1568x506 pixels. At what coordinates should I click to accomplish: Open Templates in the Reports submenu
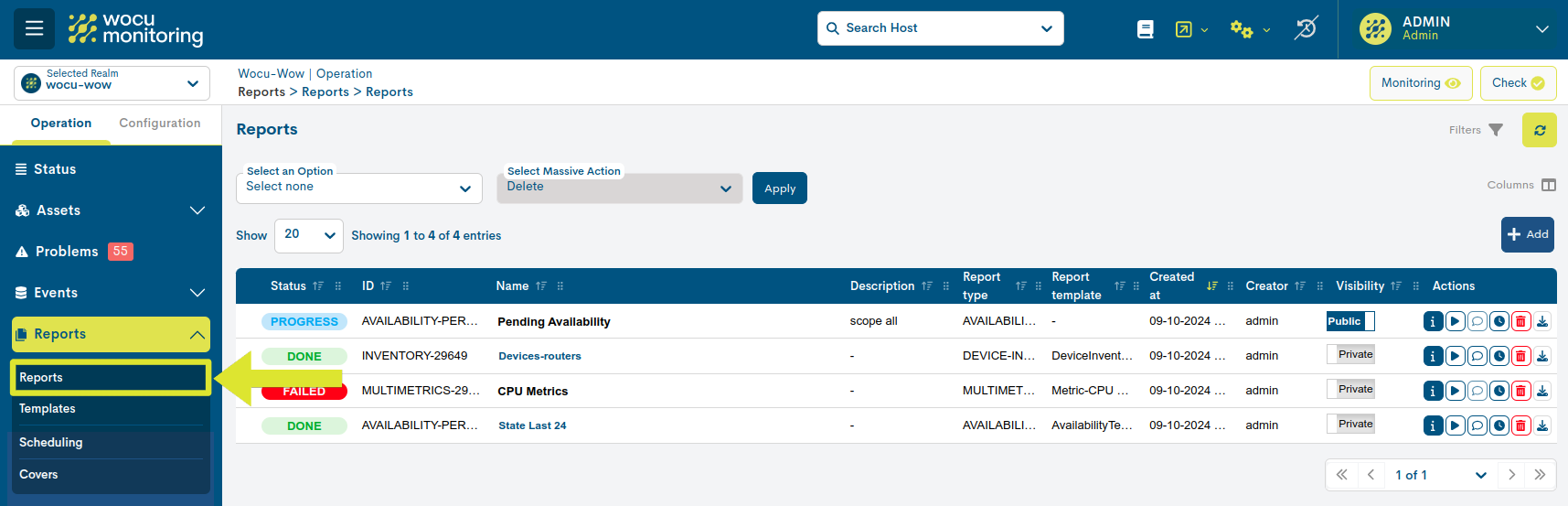click(48, 409)
